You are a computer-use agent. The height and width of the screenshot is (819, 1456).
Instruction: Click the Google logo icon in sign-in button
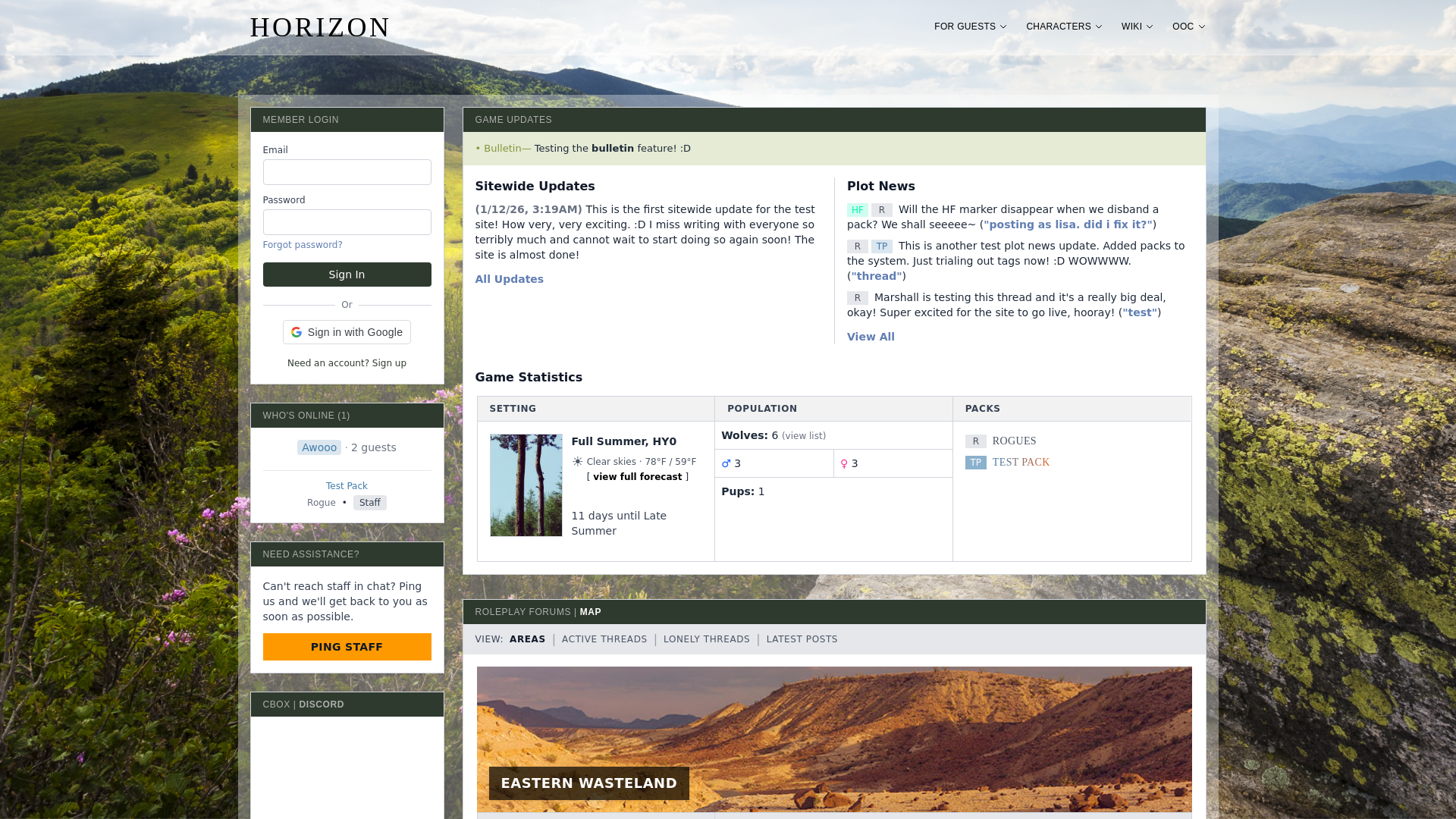(297, 332)
